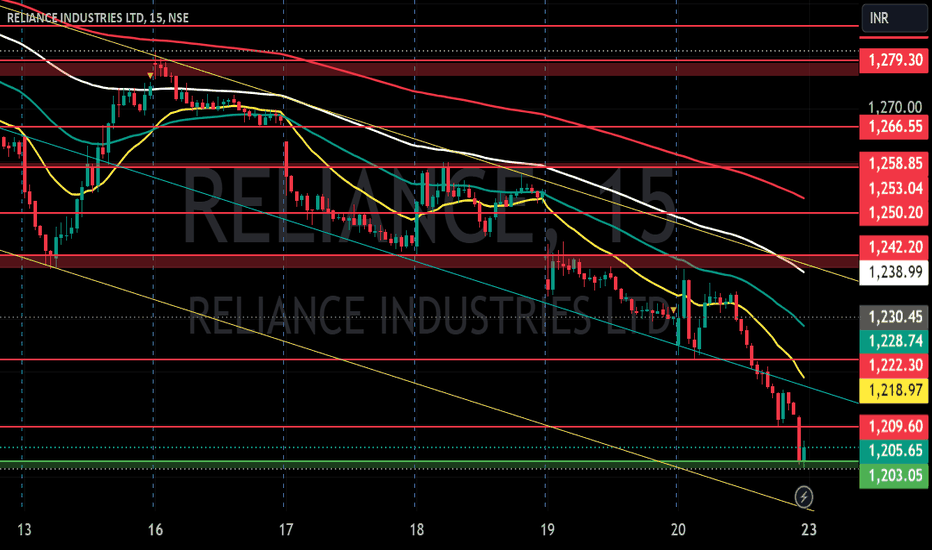Click the lightning bolt go-to-realtime icon
The height and width of the screenshot is (550, 932).
click(x=804, y=496)
